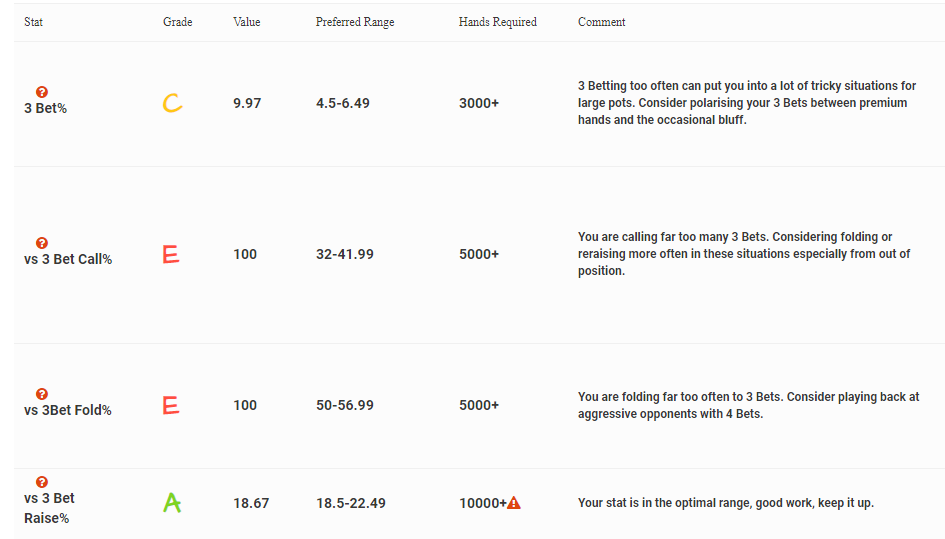Image resolution: width=945 pixels, height=539 pixels.
Task: Click the help icon above vs 3Bet Fold%
Action: point(42,394)
